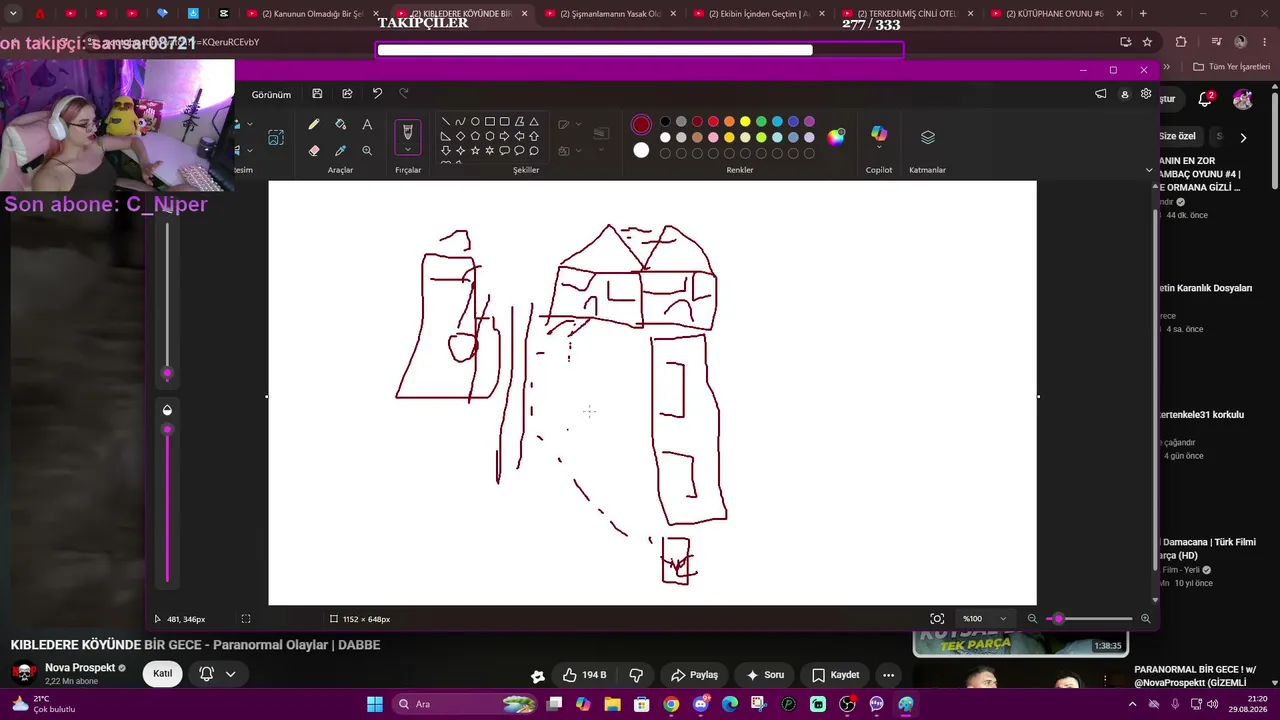Click the Paint account profile icon

click(x=1124, y=94)
